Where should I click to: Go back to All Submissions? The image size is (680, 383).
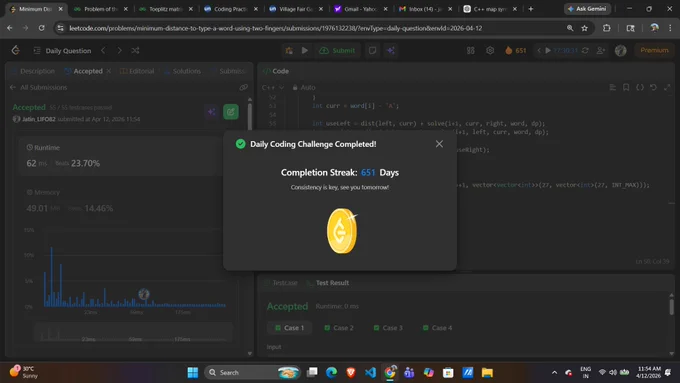pos(39,87)
